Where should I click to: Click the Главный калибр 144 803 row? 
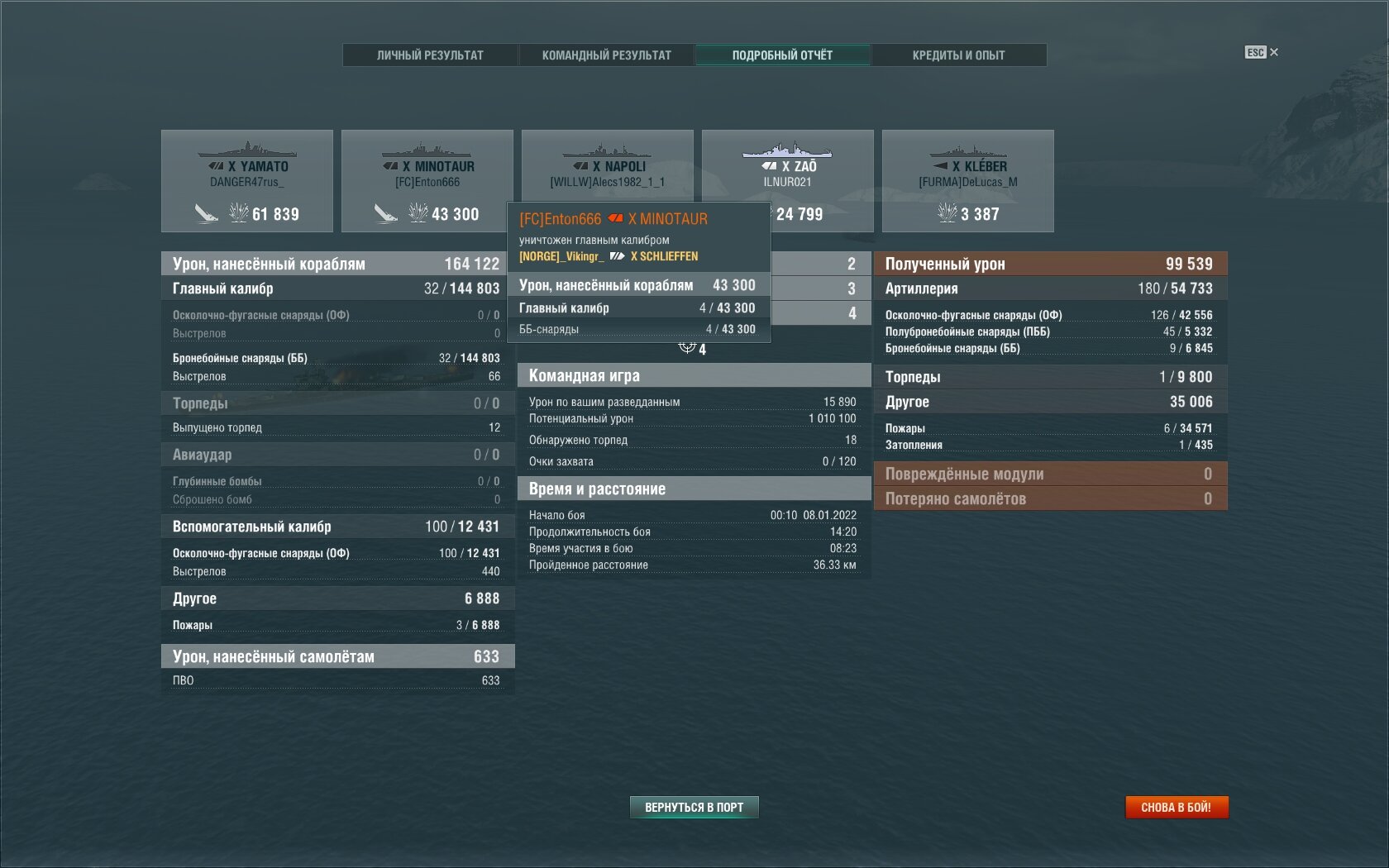337,289
